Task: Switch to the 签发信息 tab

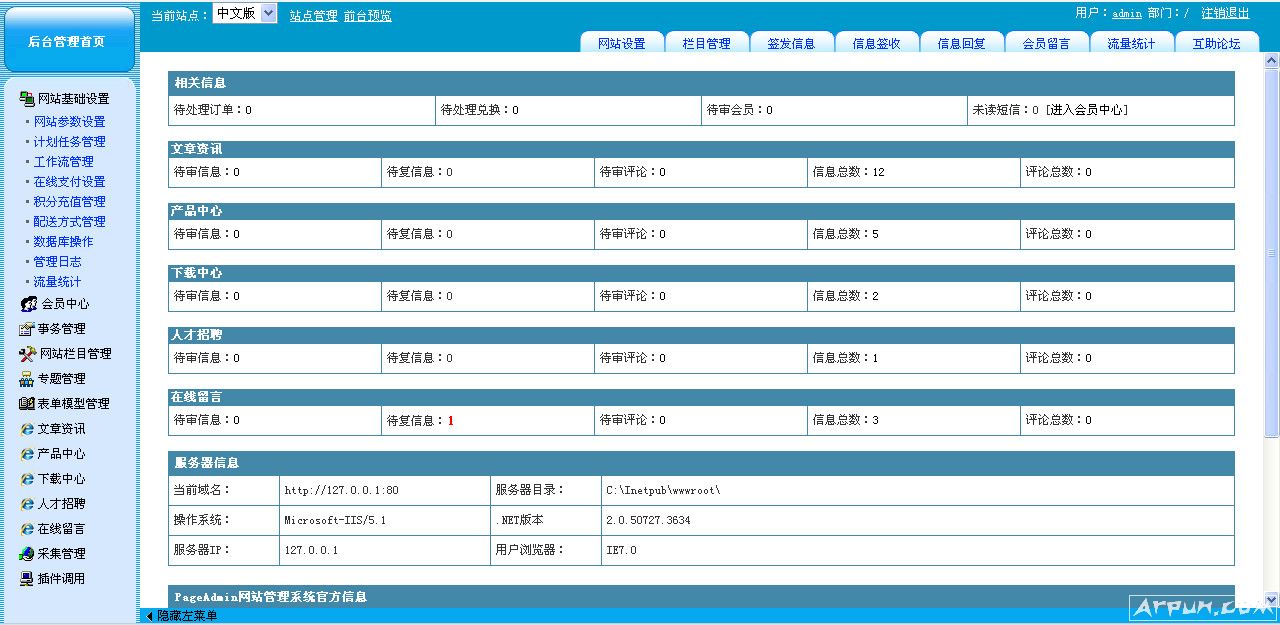Action: (x=791, y=43)
